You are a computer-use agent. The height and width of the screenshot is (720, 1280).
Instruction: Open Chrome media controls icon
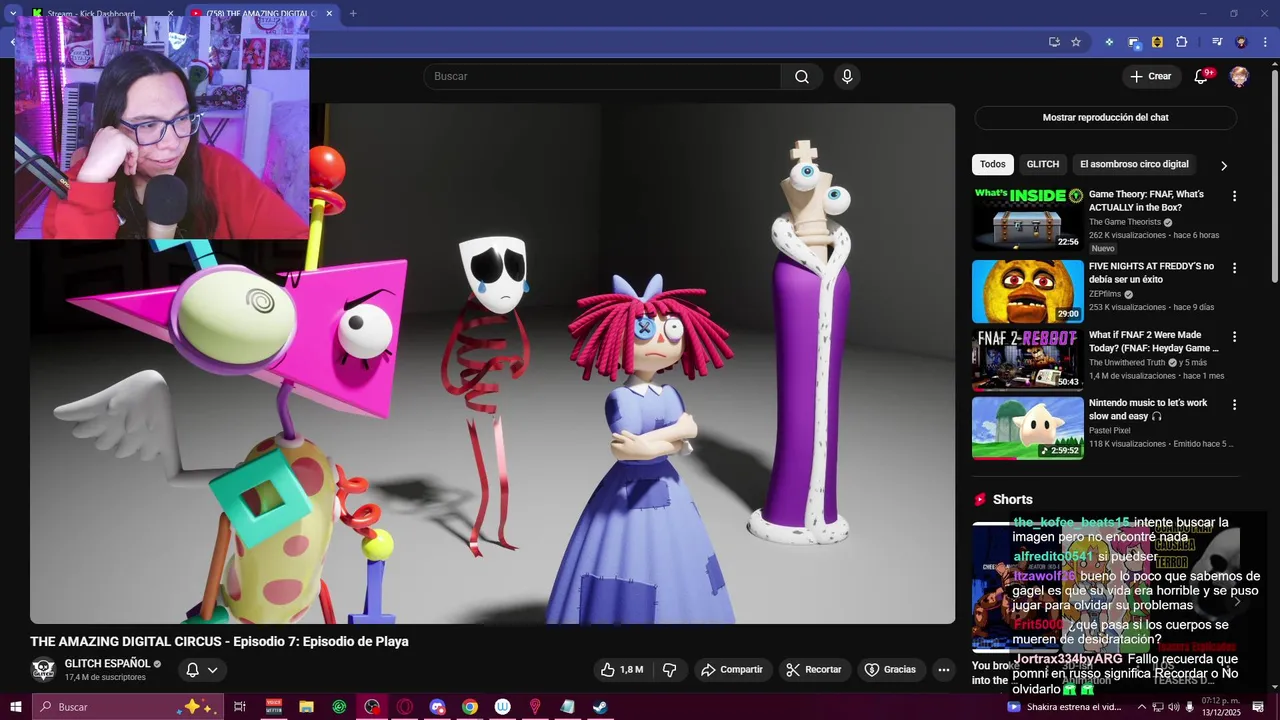coord(1217,42)
